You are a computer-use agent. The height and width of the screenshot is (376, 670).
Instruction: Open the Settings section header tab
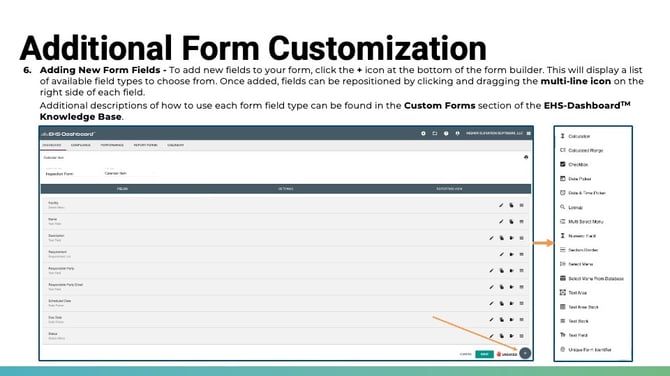(286, 189)
